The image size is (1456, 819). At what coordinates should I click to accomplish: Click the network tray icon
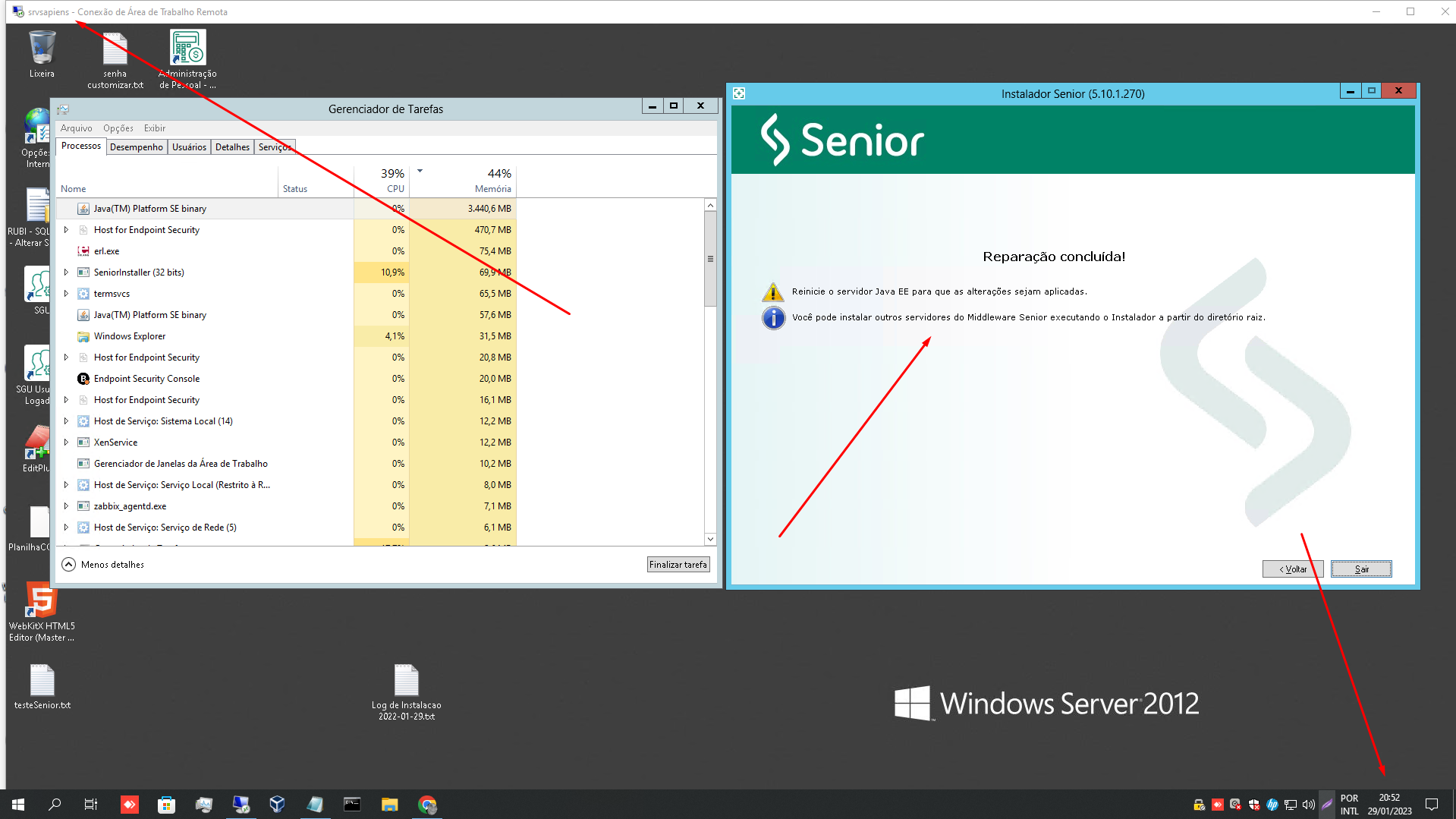click(x=1291, y=805)
